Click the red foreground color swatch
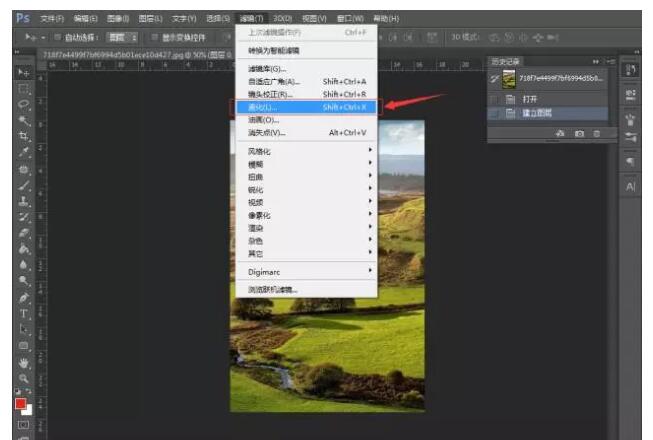 click(20, 403)
